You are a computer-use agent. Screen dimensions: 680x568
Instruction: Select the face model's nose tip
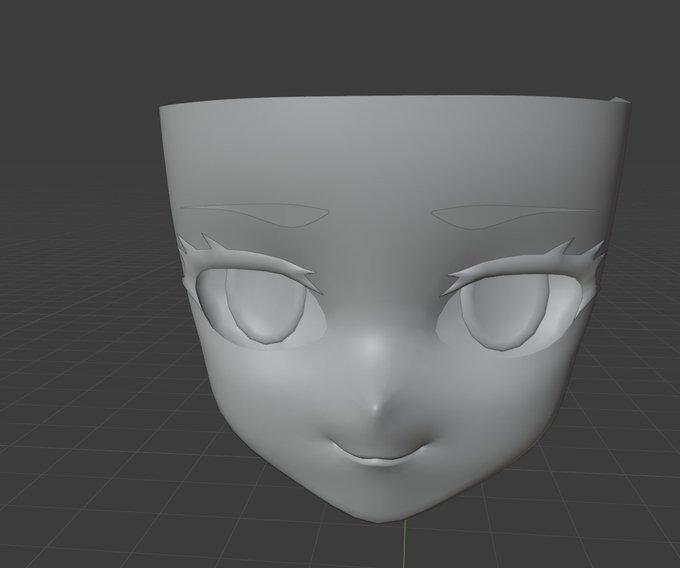[376, 408]
